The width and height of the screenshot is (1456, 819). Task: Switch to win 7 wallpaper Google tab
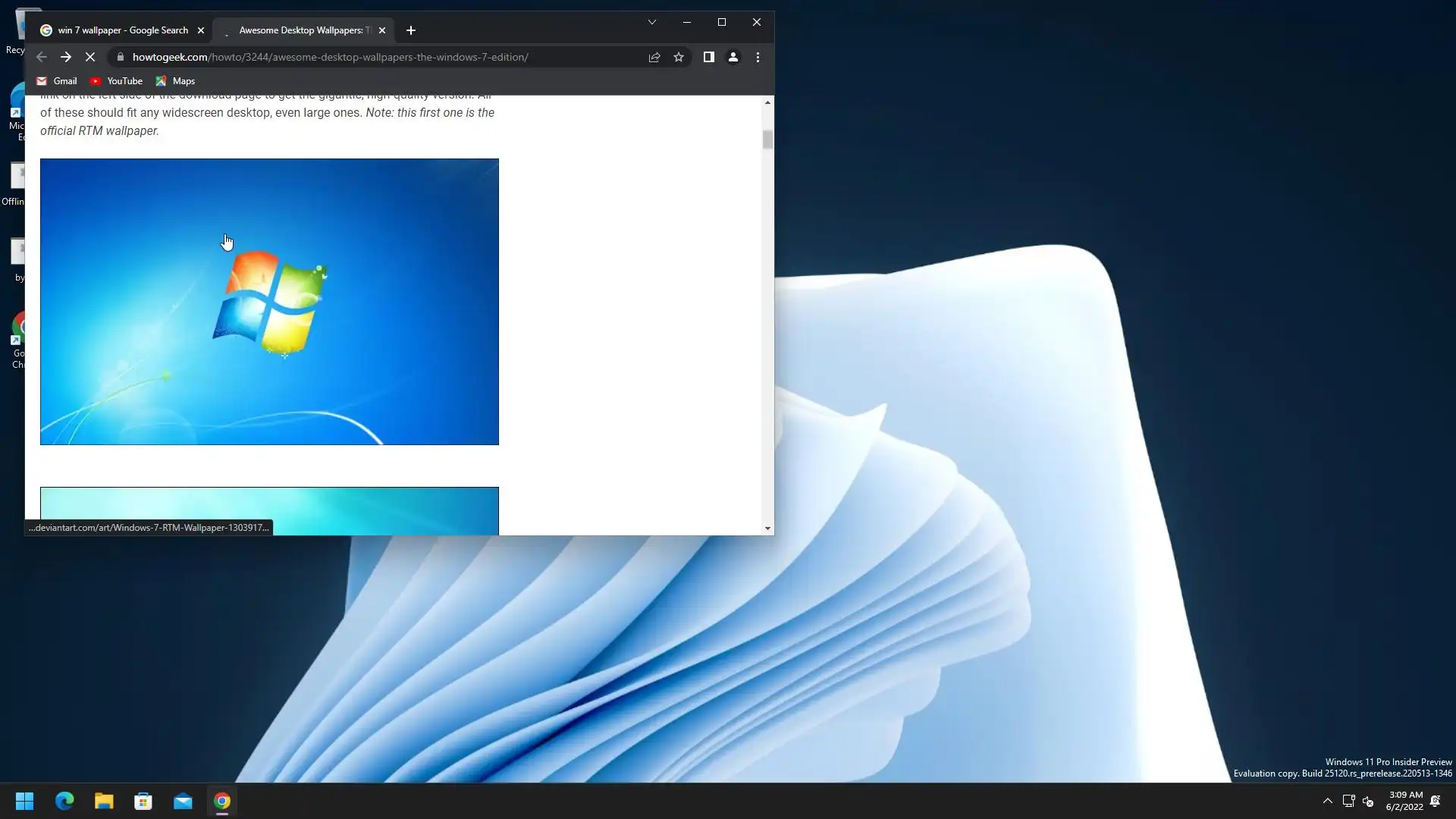[x=121, y=30]
